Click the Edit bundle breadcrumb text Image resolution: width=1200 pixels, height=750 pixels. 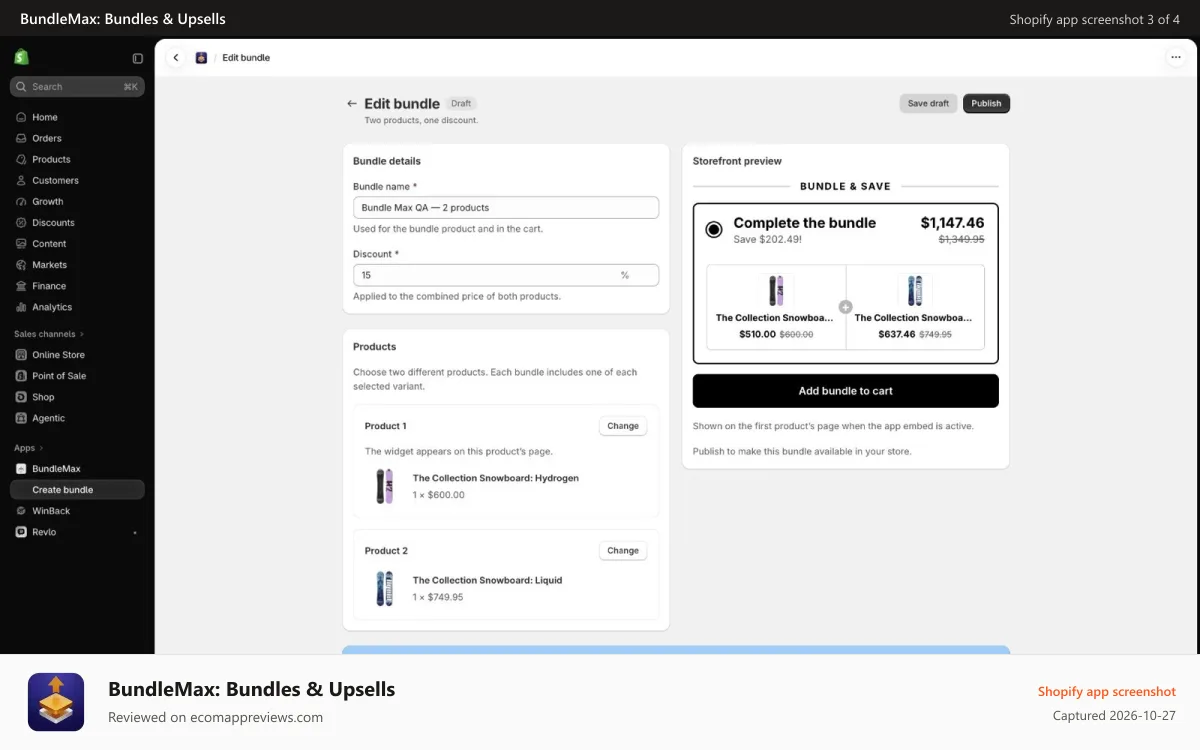246,58
